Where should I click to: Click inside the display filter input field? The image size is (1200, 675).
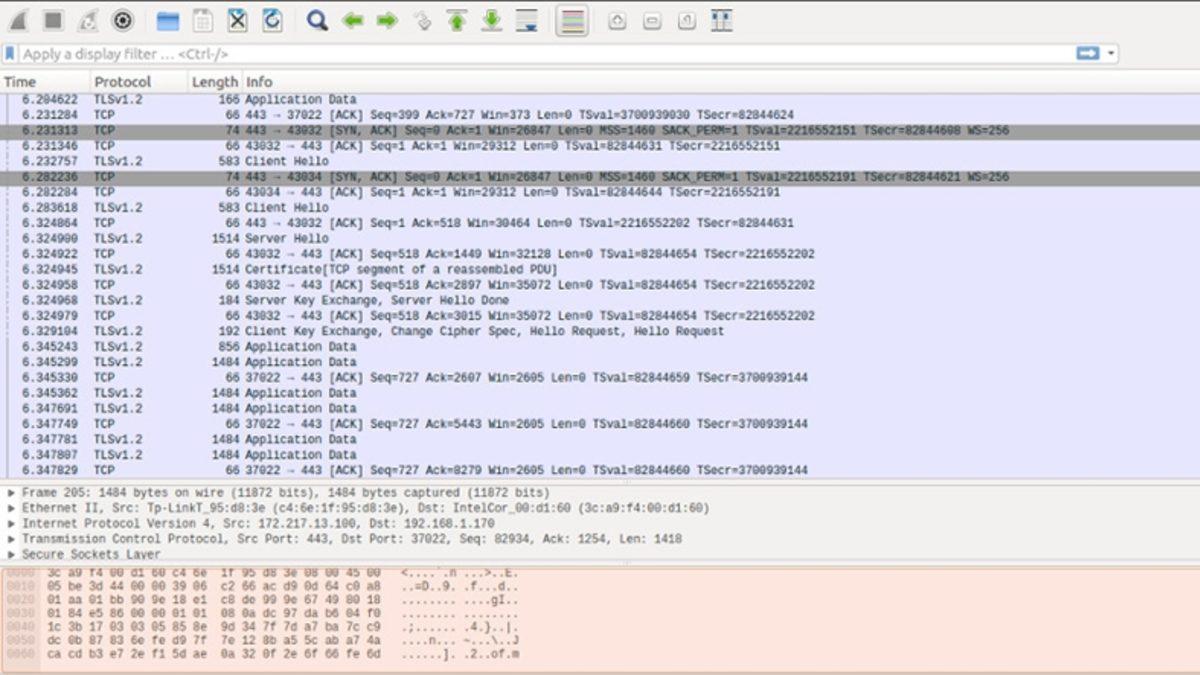pos(400,53)
